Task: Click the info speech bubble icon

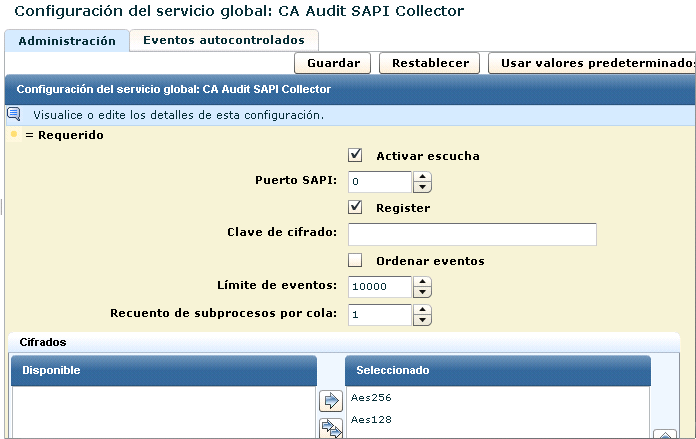Action: tap(14, 114)
